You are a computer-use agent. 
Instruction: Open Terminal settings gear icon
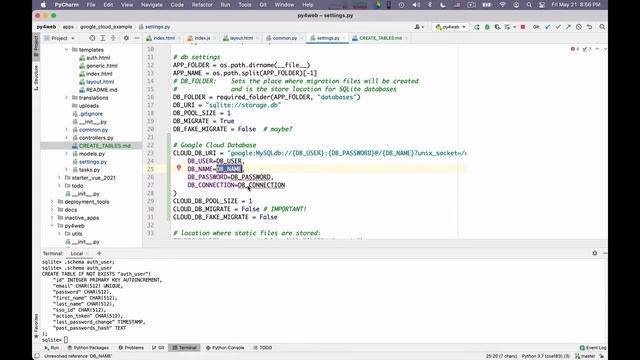[594, 253]
